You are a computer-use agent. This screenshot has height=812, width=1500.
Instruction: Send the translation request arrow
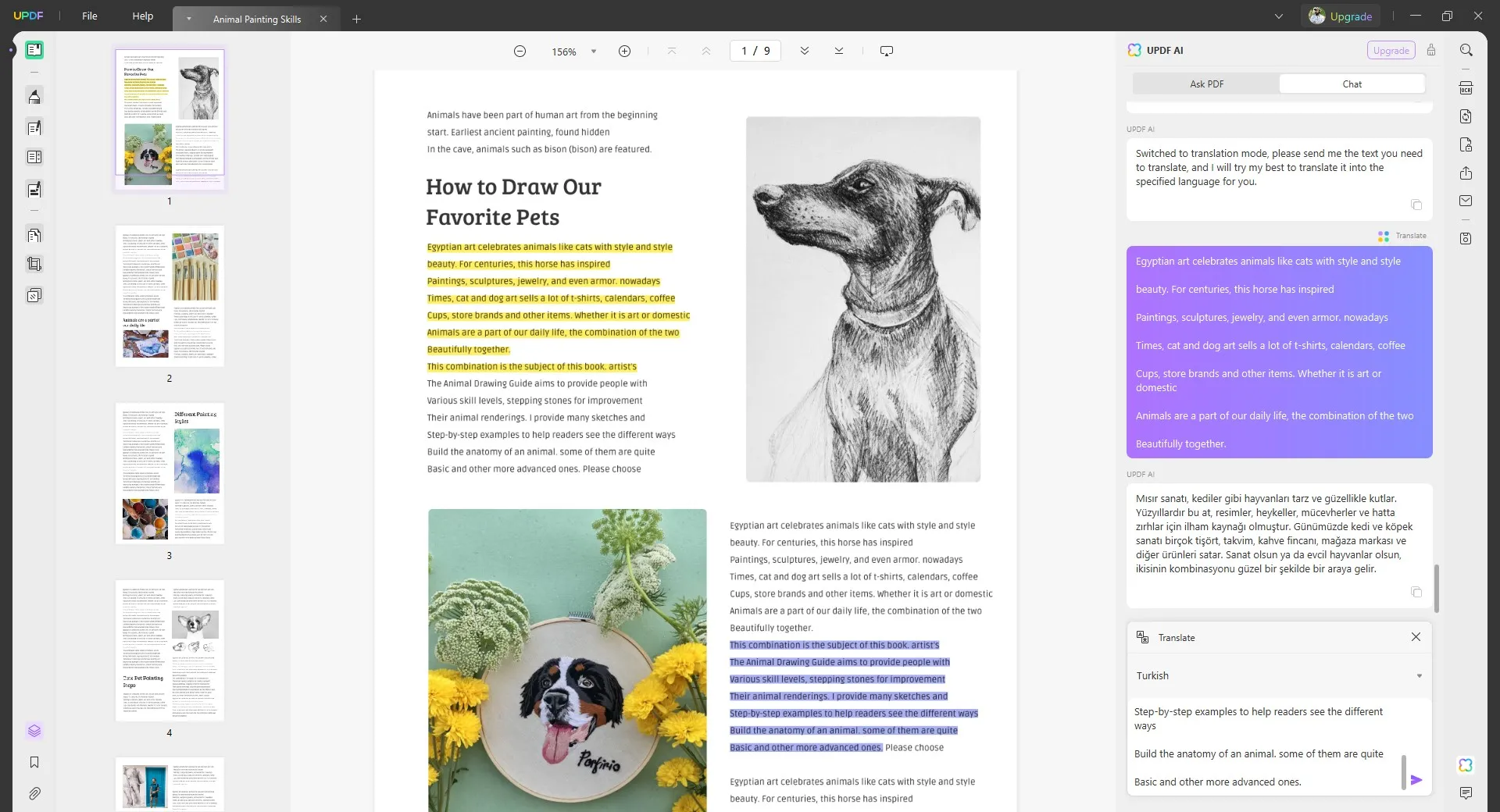click(x=1416, y=779)
